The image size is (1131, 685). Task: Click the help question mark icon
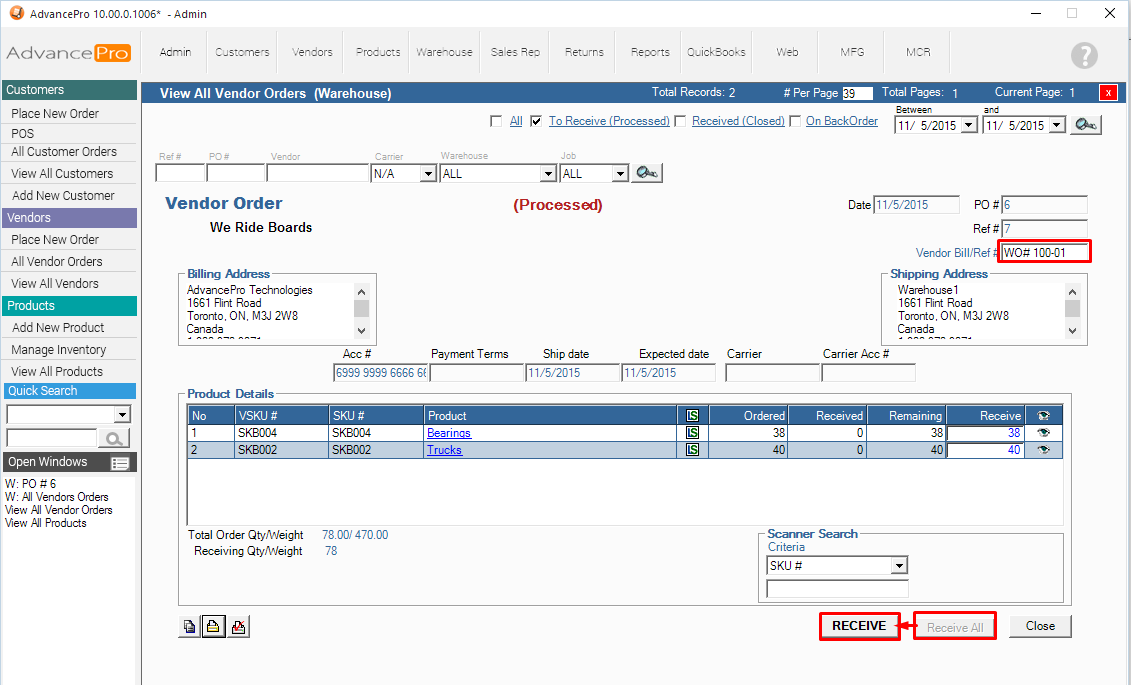coord(1083,56)
